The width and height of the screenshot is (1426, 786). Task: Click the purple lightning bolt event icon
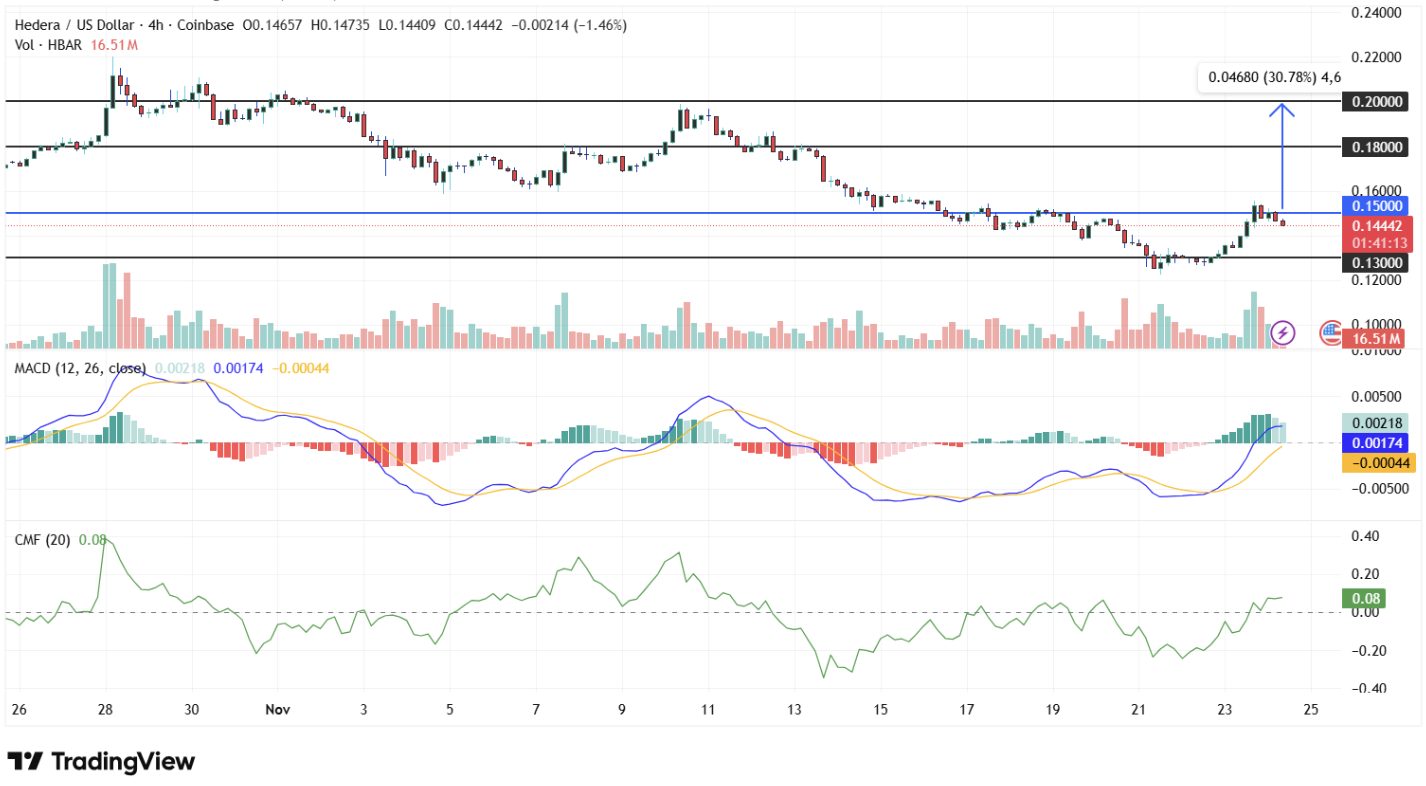pyautogui.click(x=1283, y=332)
